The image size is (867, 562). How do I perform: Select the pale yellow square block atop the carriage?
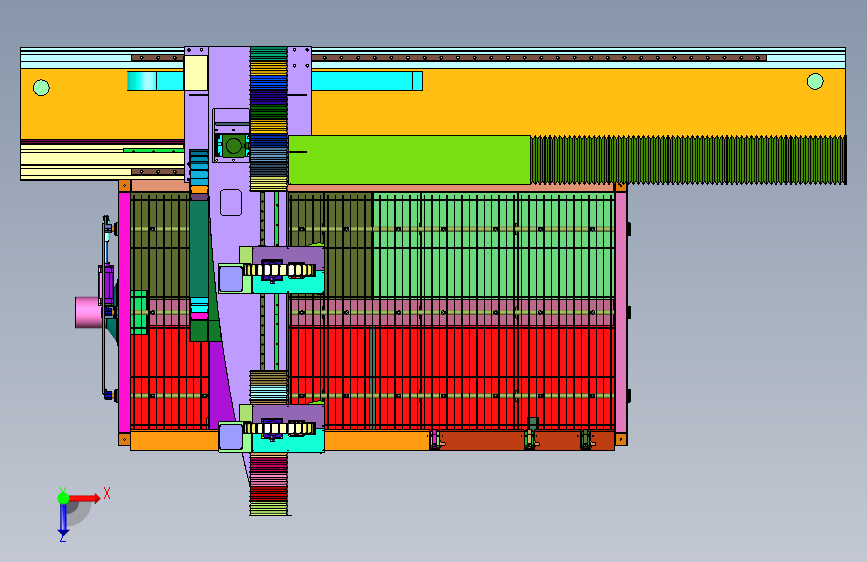pyautogui.click(x=196, y=73)
